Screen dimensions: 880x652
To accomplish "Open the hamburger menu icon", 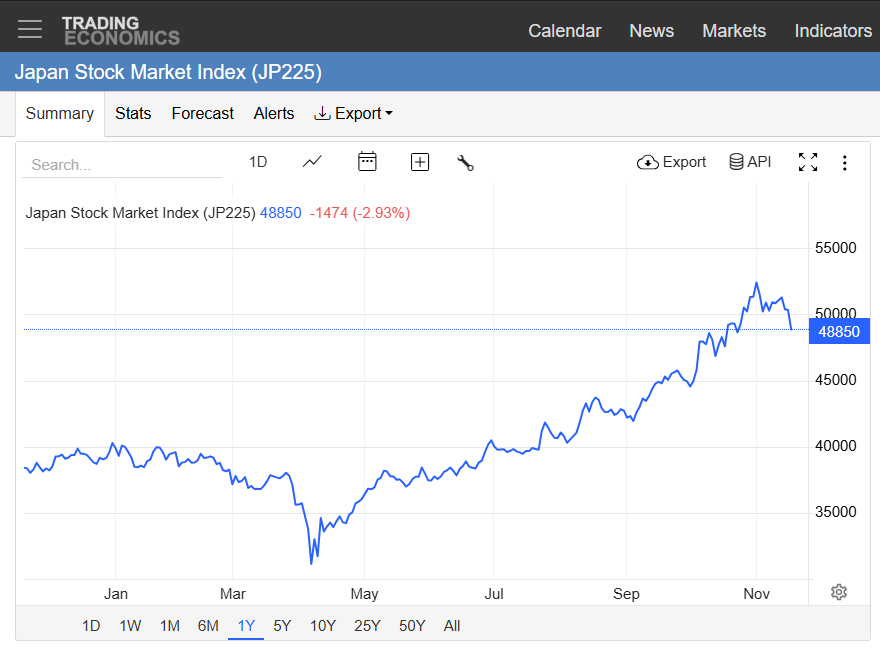I will (30, 28).
